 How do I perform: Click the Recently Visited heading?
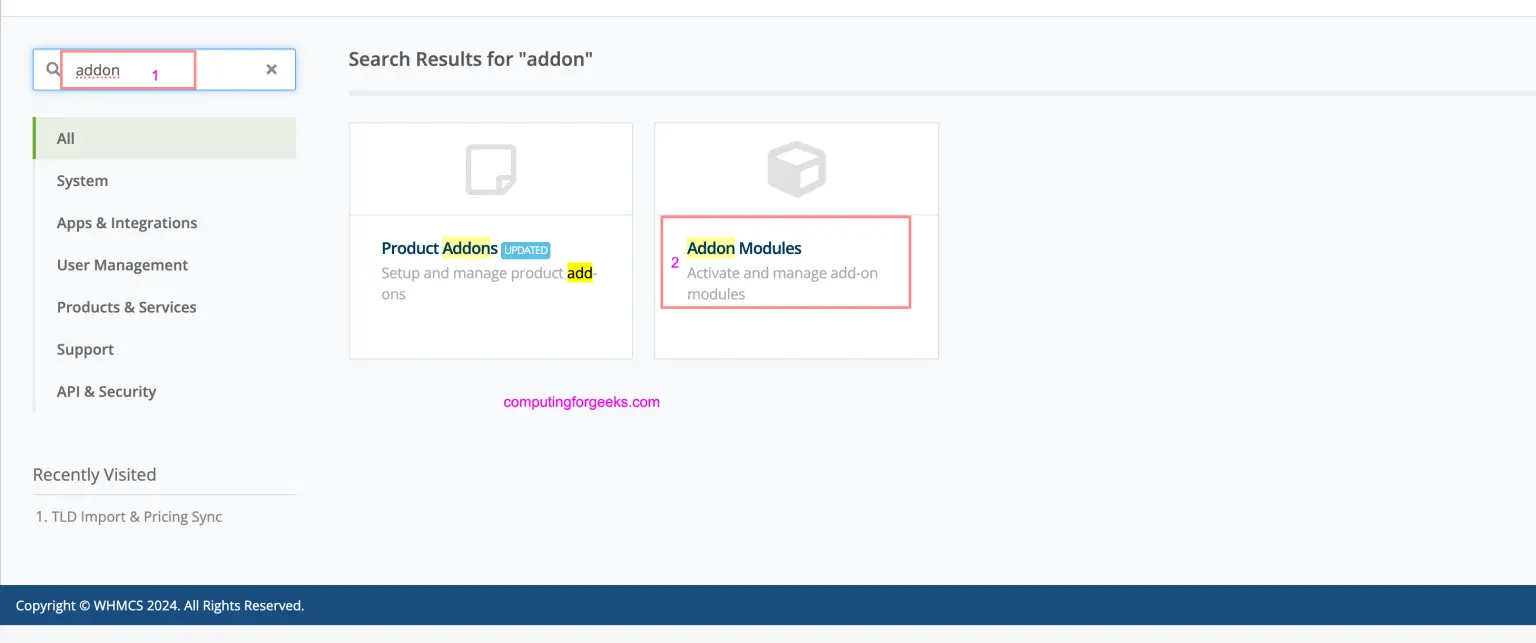tap(94, 474)
